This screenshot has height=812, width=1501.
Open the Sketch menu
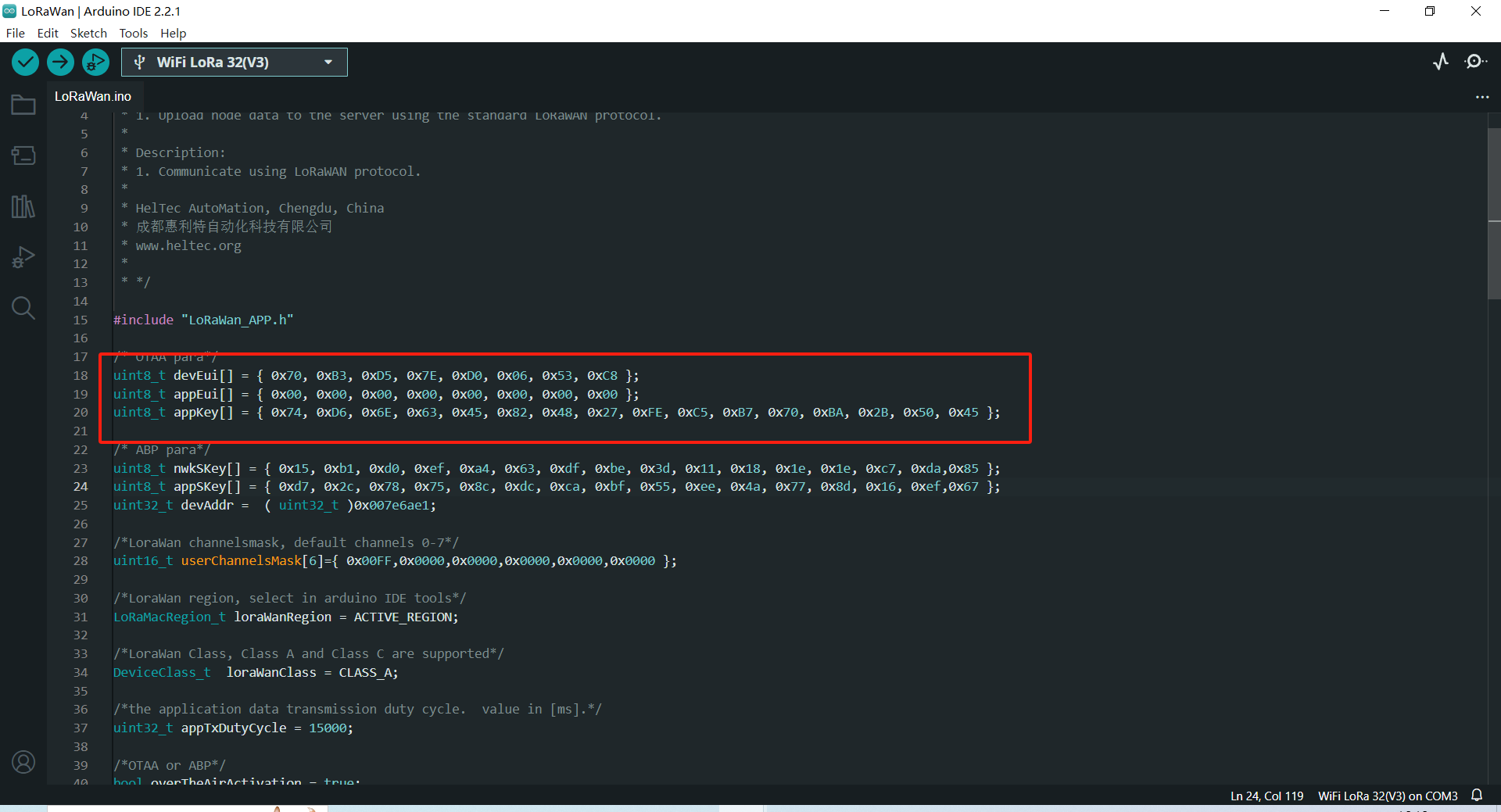coord(88,33)
